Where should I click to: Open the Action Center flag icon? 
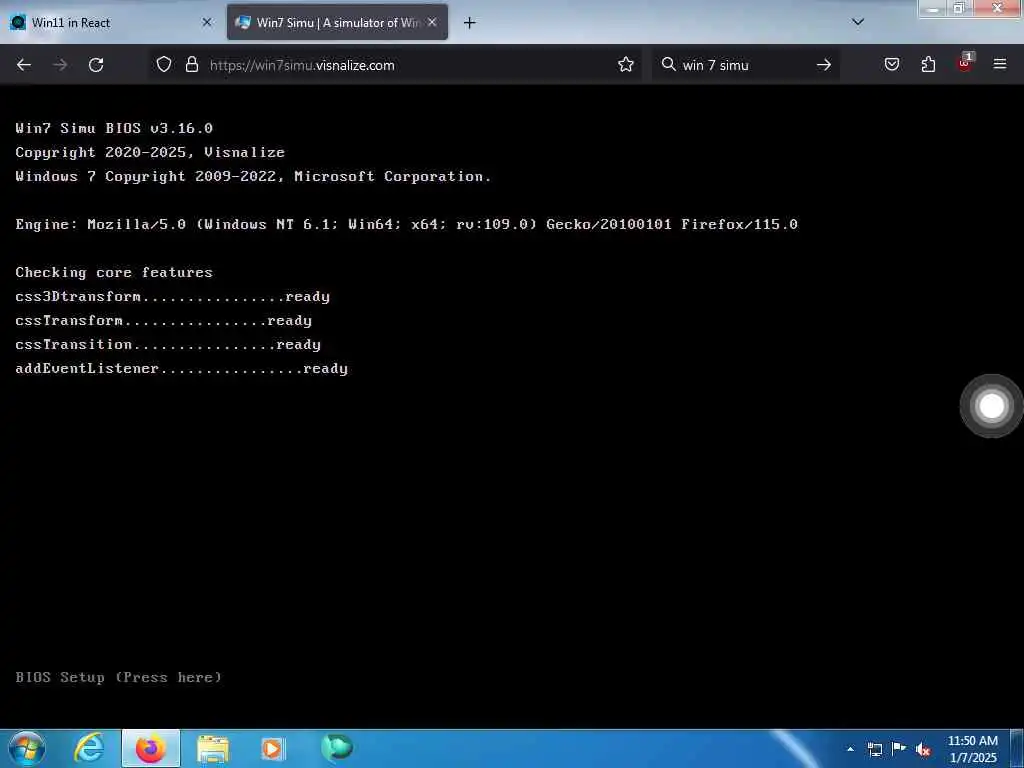click(899, 748)
